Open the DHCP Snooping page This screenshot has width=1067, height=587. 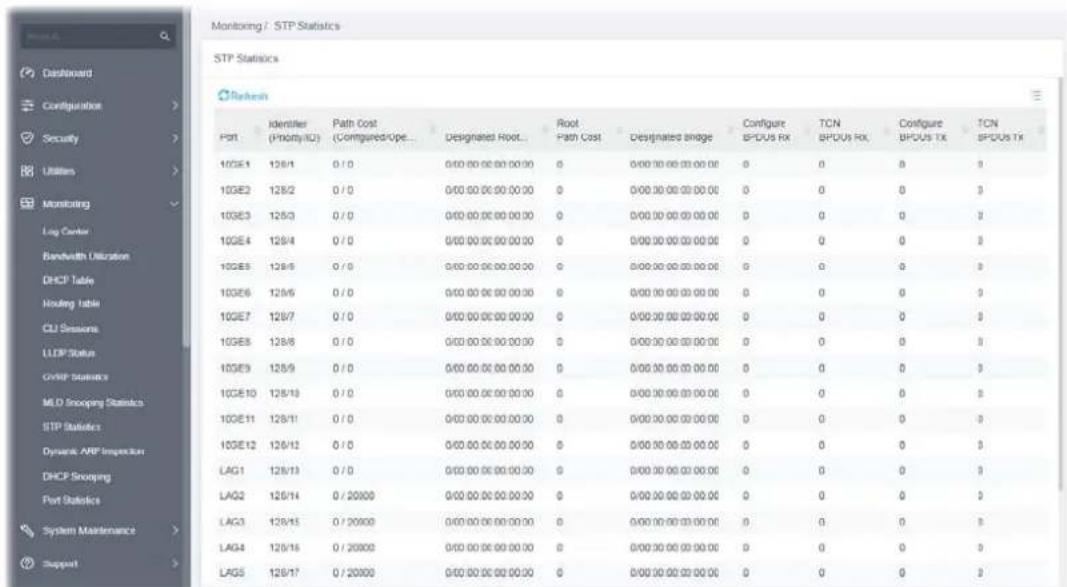pyautogui.click(x=76, y=477)
